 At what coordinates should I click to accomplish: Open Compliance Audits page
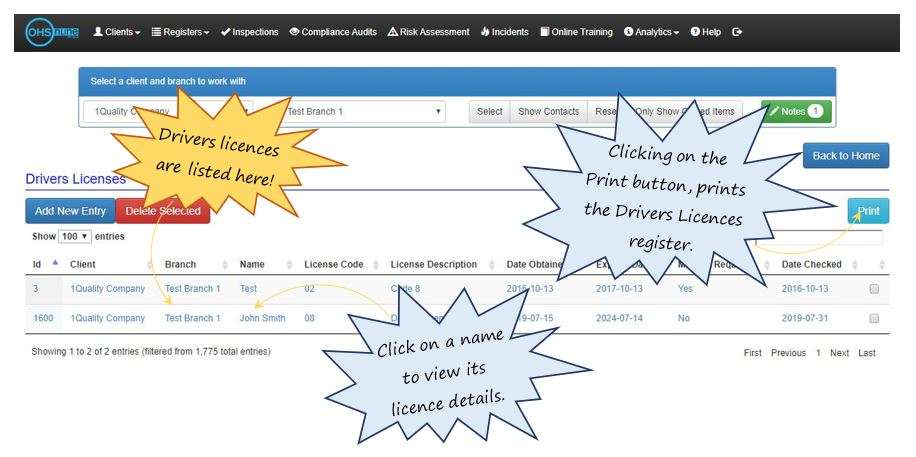point(333,32)
